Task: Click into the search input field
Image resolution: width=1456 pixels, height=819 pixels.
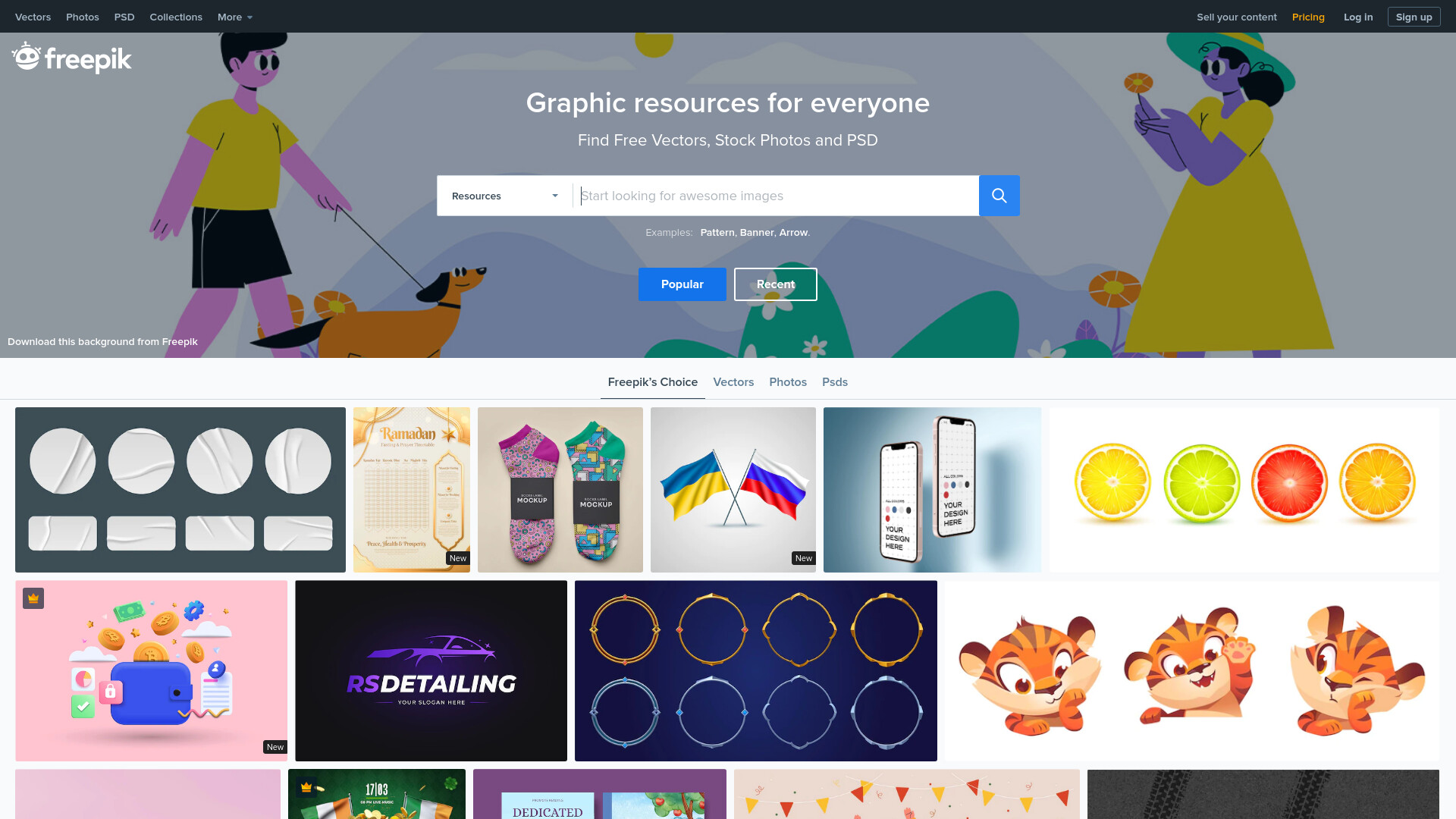Action: [x=776, y=196]
